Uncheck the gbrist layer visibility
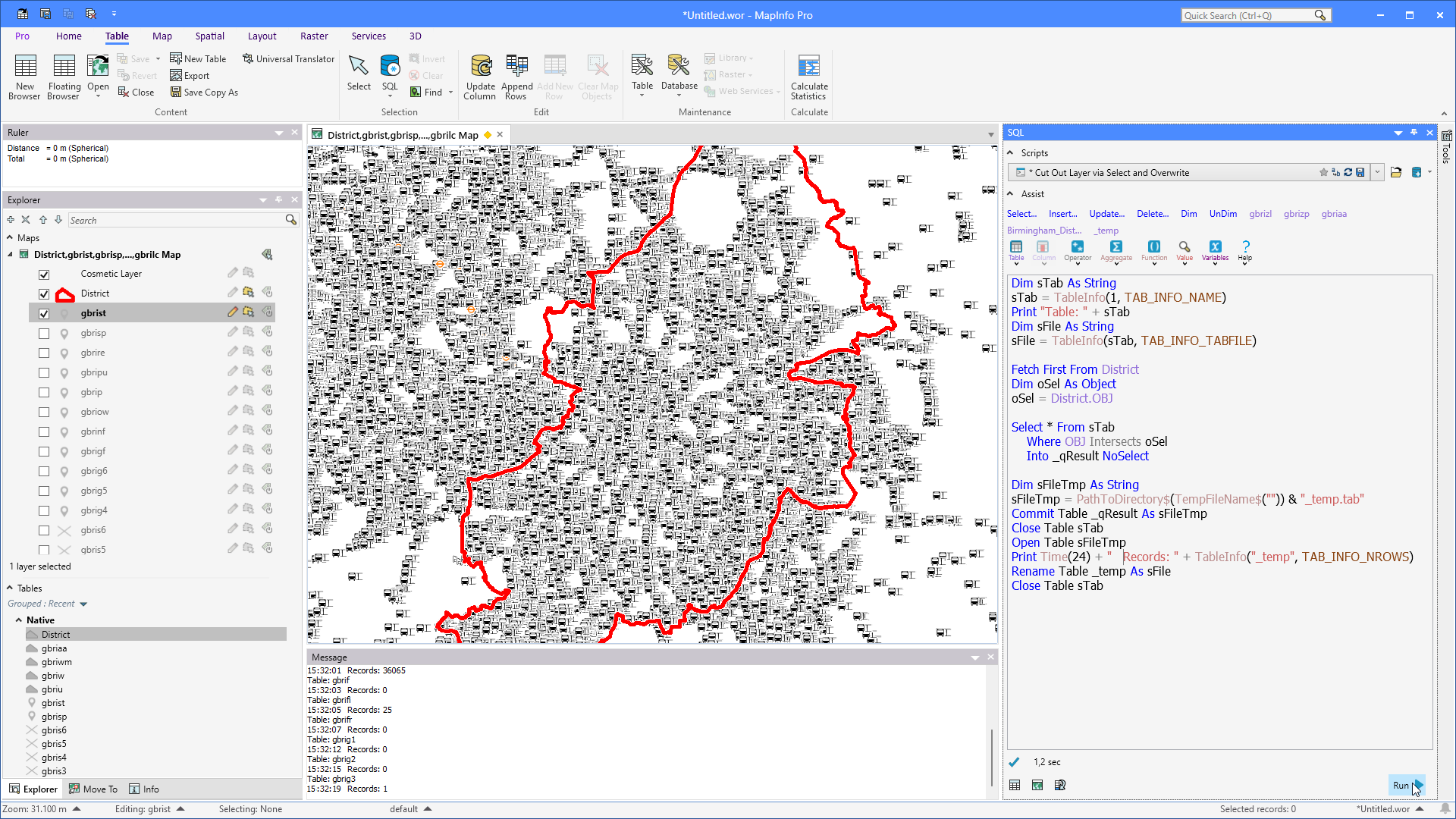The image size is (1456, 819). click(x=44, y=314)
